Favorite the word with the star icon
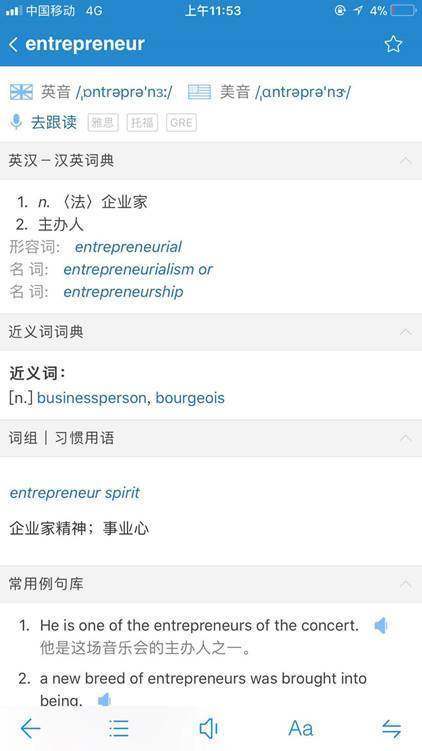Viewport: 422px width, 751px height. click(x=393, y=44)
